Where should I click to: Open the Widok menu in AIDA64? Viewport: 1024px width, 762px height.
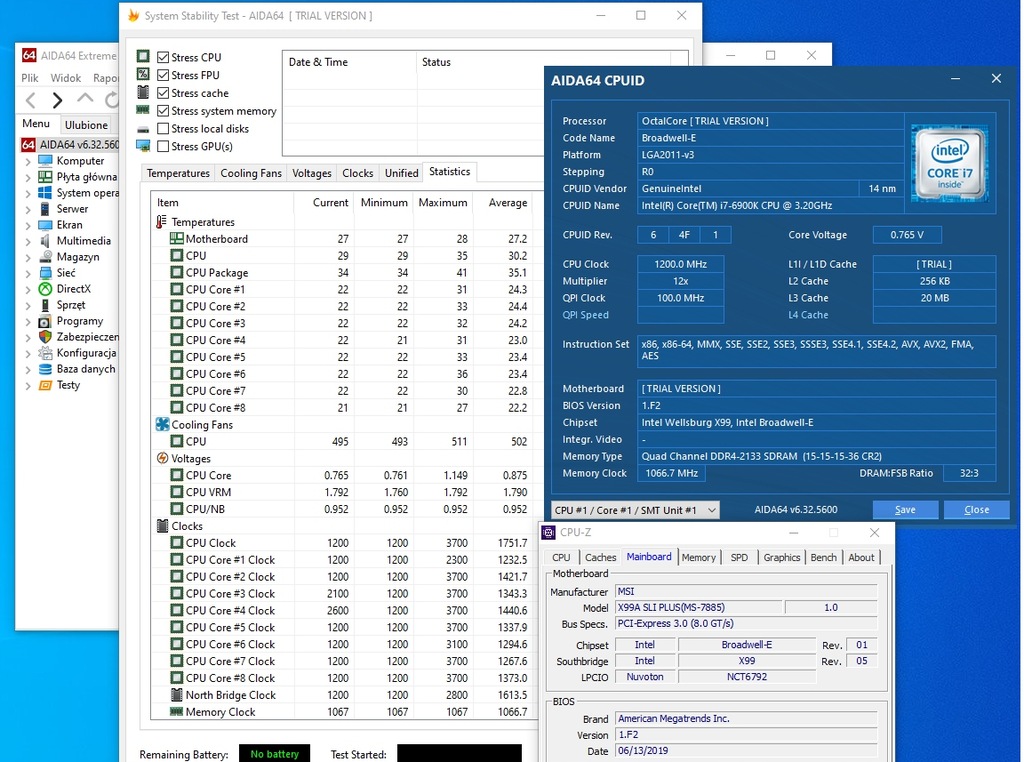65,77
